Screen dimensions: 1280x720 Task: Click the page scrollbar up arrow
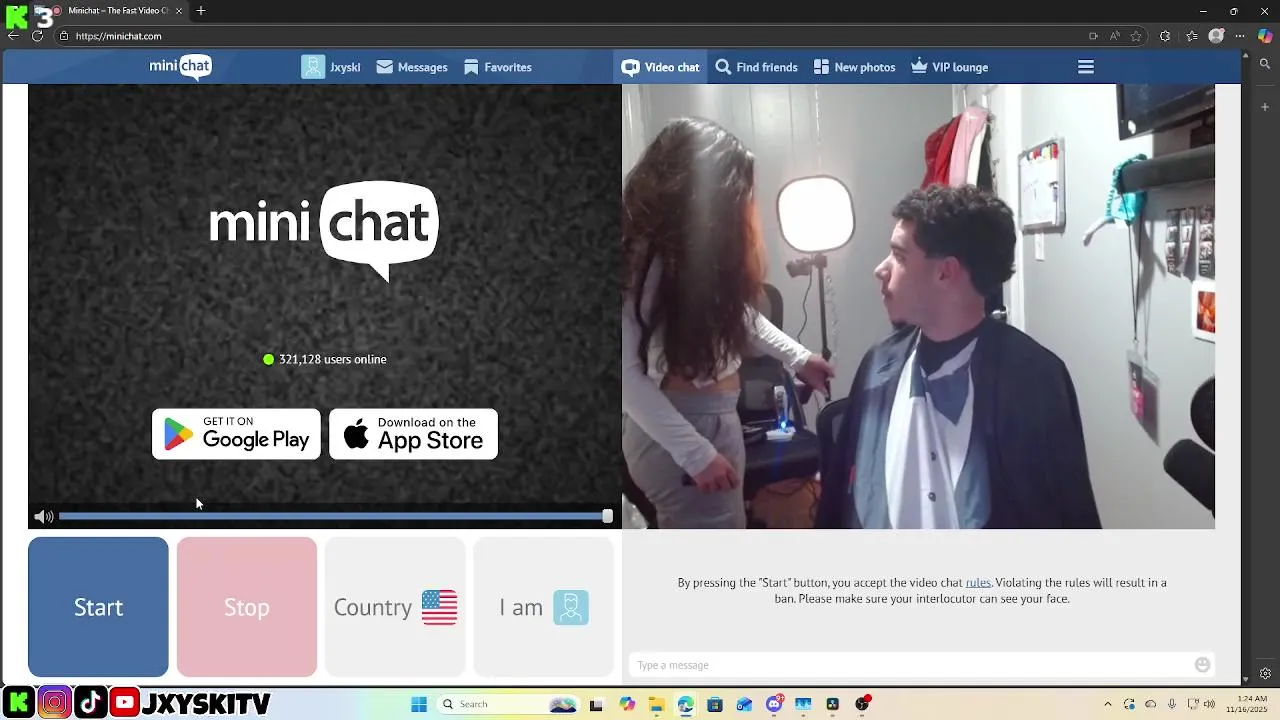[1246, 56]
